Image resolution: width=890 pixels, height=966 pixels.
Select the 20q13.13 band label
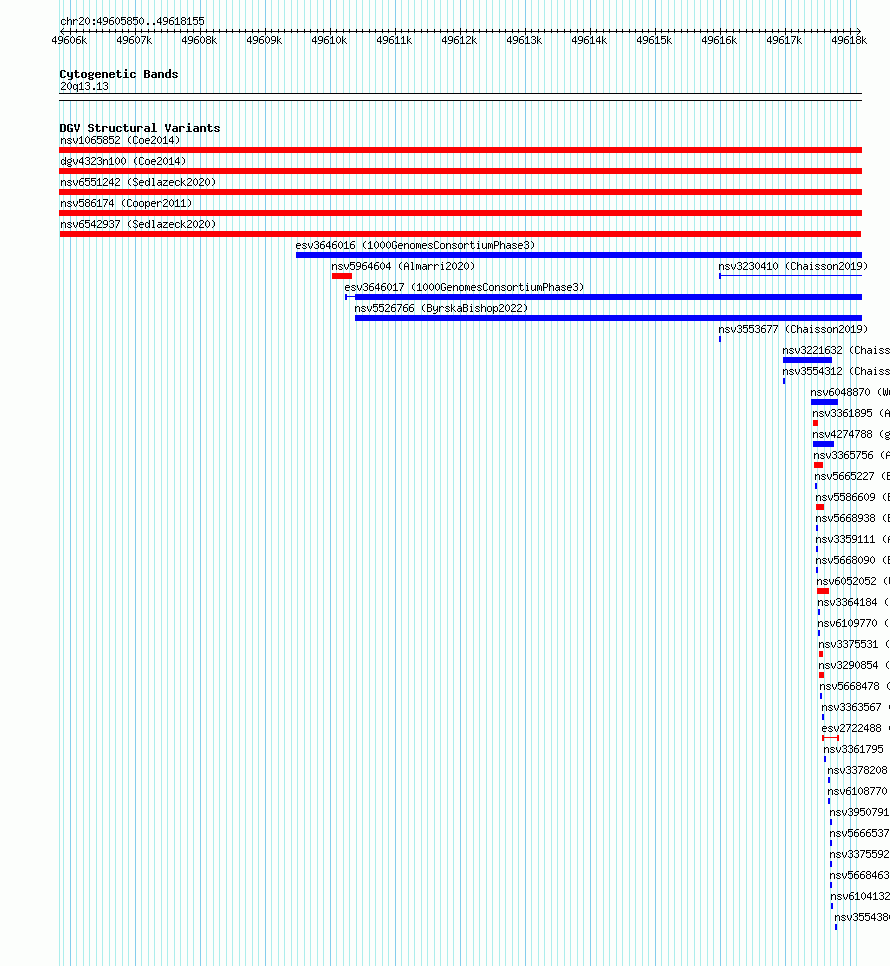pyautogui.click(x=84, y=86)
